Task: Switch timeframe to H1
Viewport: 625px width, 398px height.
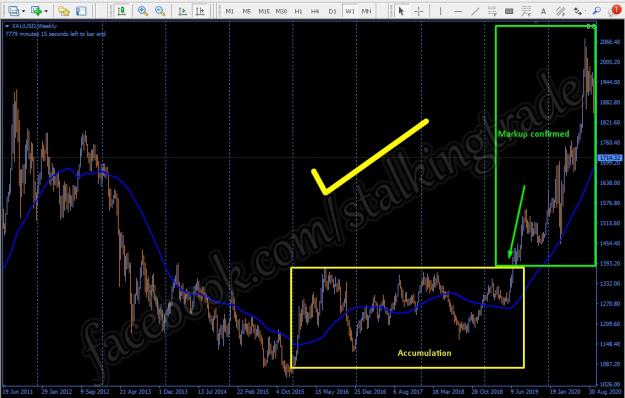Action: (298, 11)
